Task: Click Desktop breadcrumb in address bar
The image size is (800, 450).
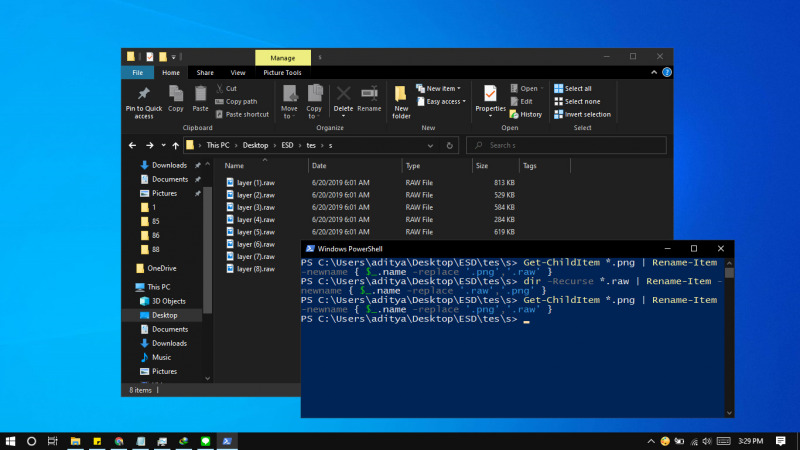Action: [255, 145]
